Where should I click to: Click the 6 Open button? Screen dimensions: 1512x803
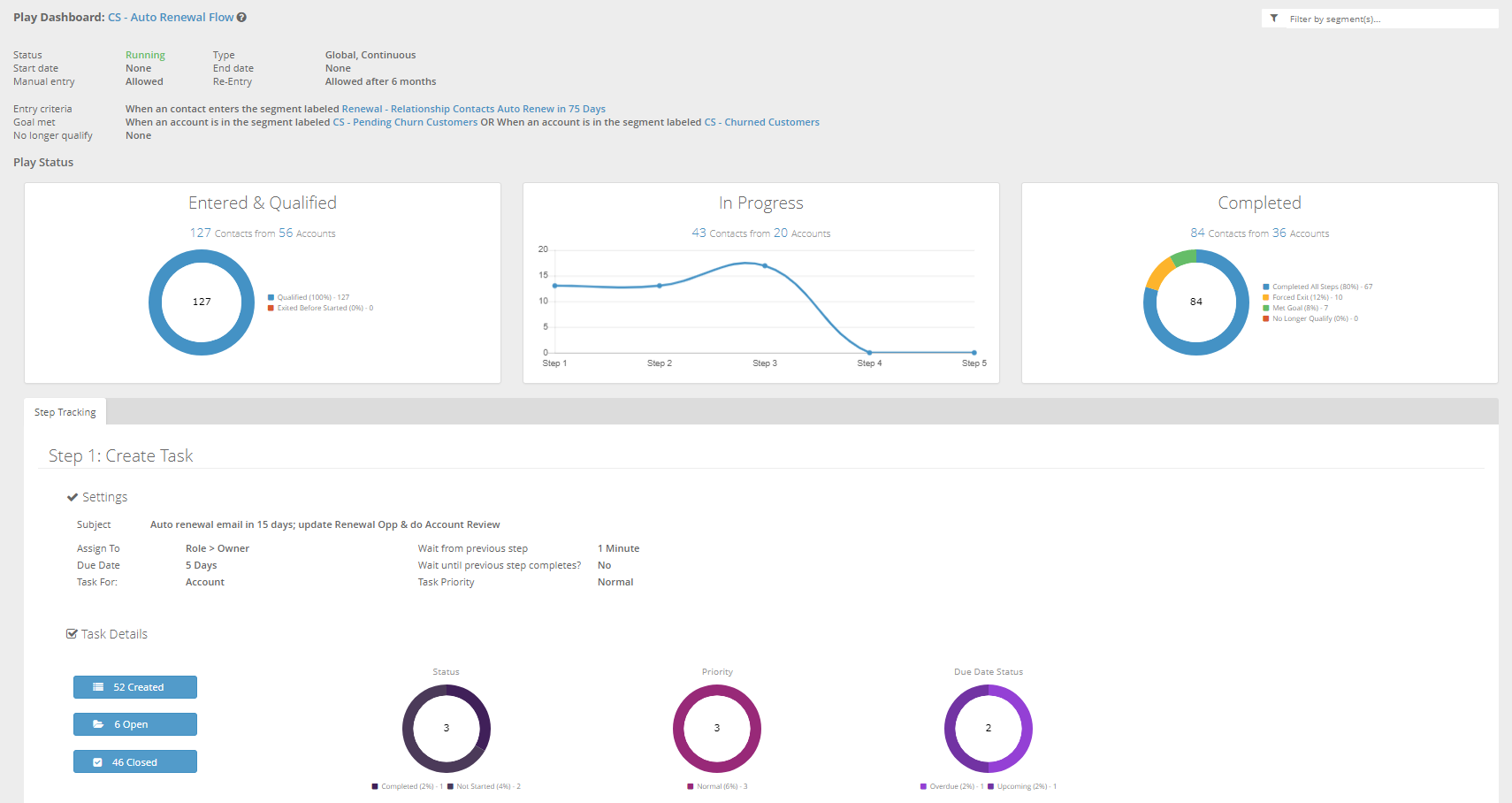135,724
